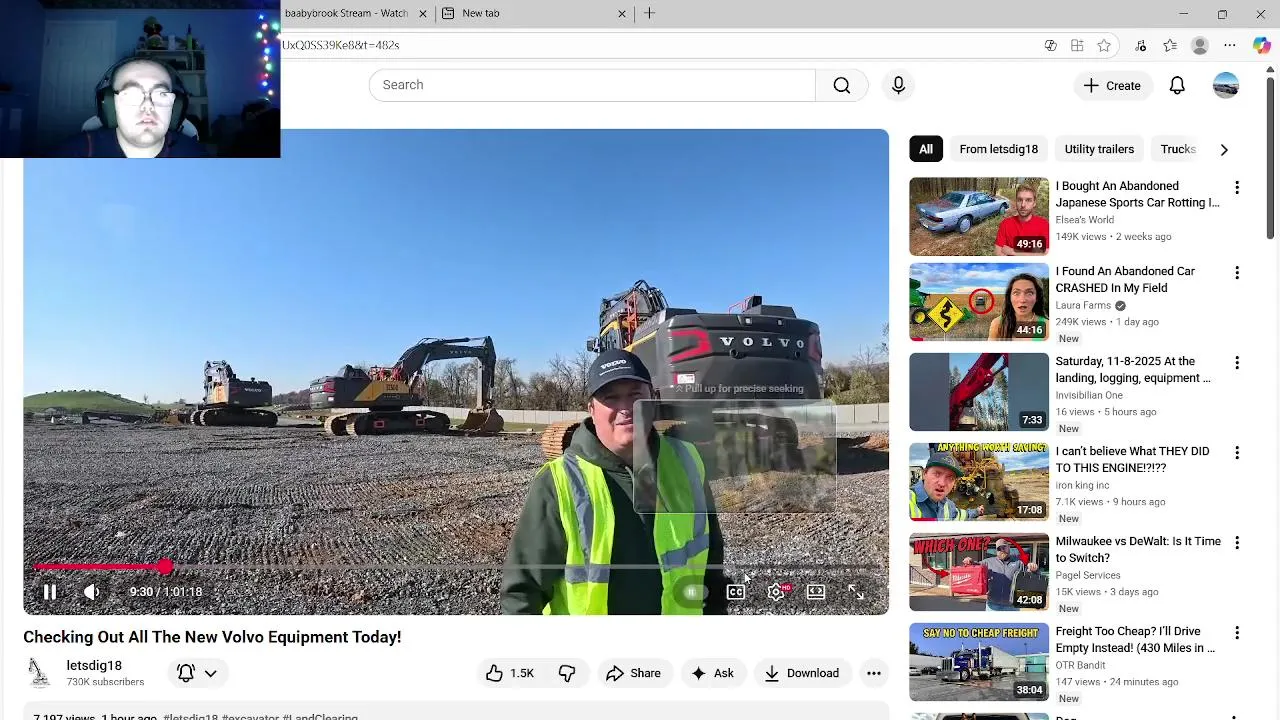
Task: Open the can't believe What THEY DID thumbnail
Action: click(x=979, y=482)
